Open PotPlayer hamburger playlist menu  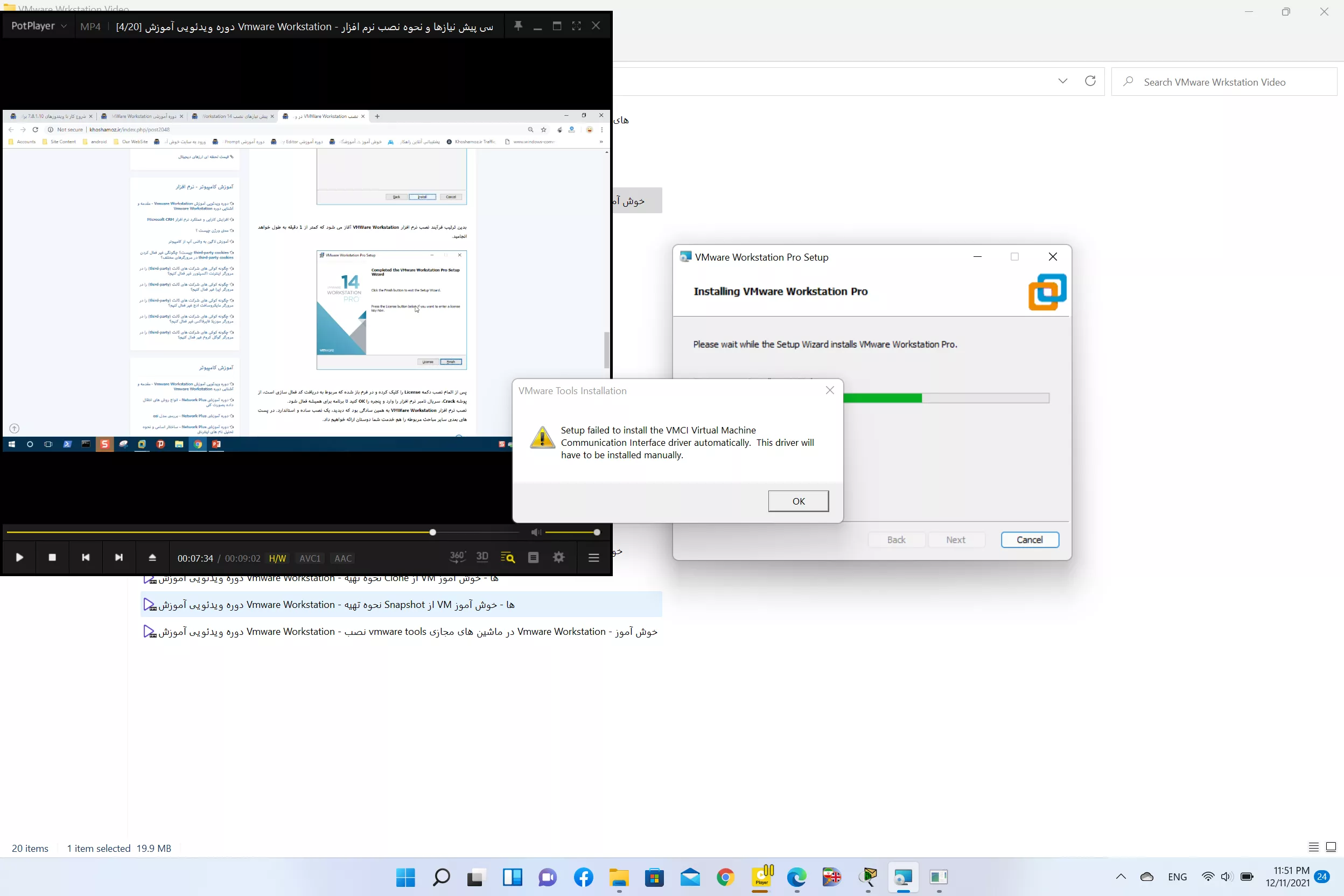594,558
